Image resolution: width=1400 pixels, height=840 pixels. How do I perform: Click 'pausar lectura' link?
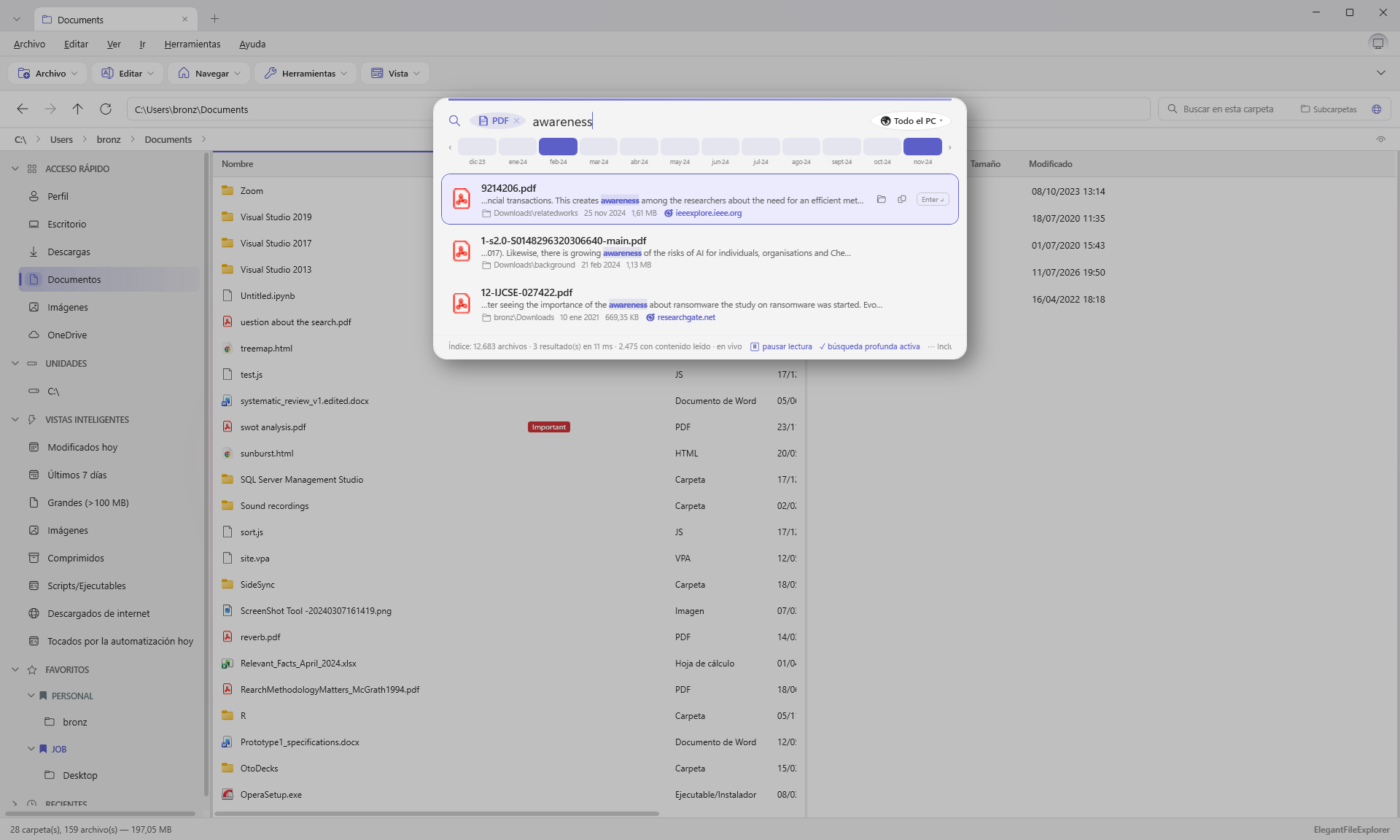781,346
